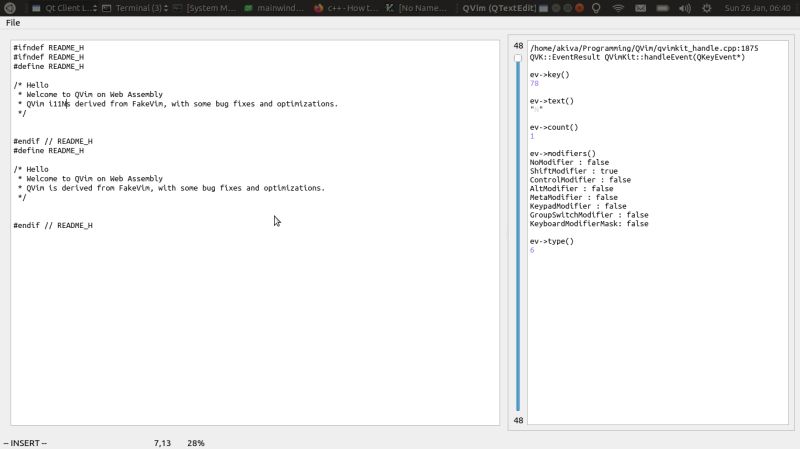Click the 'ev->text()' label

click(552, 101)
